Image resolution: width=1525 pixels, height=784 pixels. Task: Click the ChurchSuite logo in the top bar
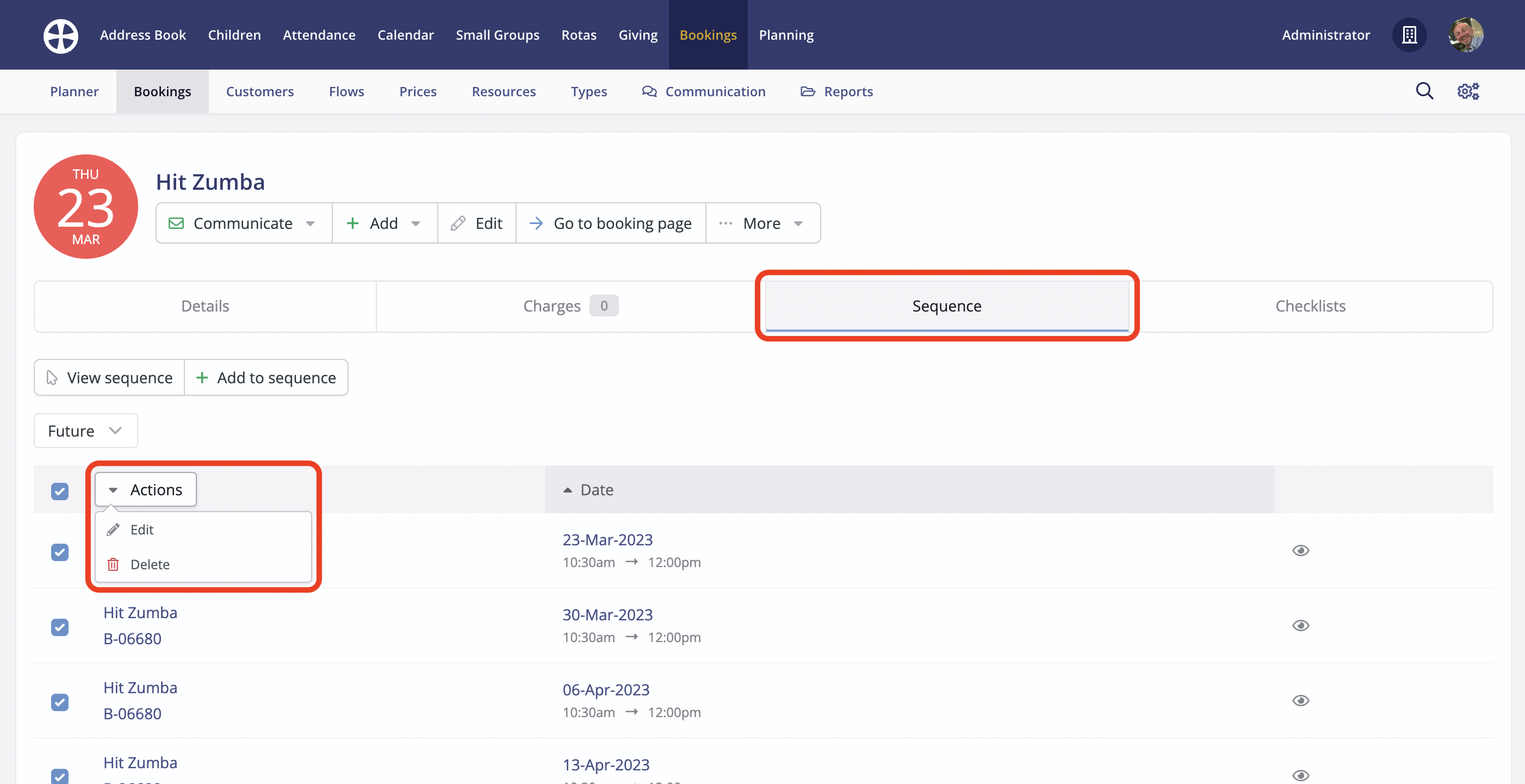(x=60, y=35)
